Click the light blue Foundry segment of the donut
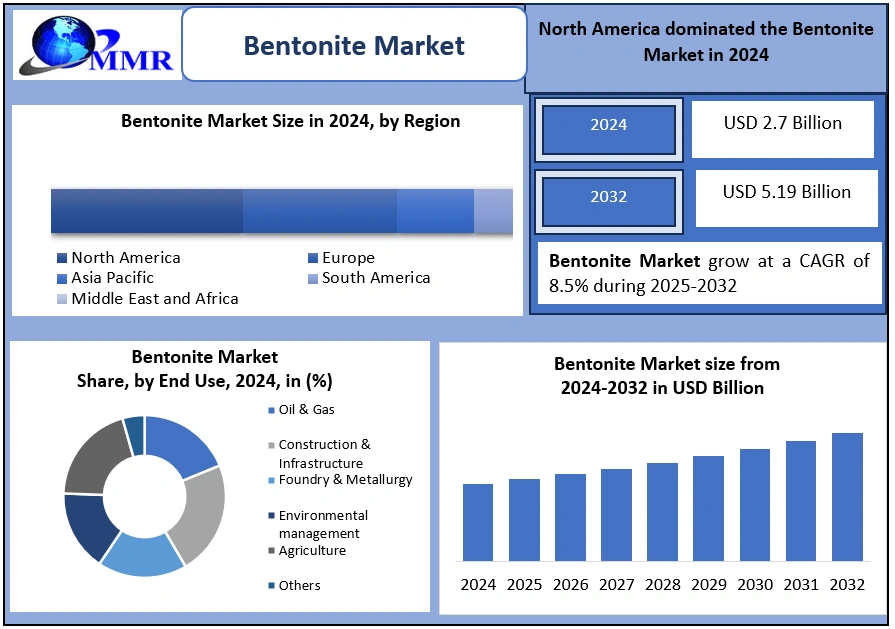This screenshot has width=895, height=629. tap(145, 555)
